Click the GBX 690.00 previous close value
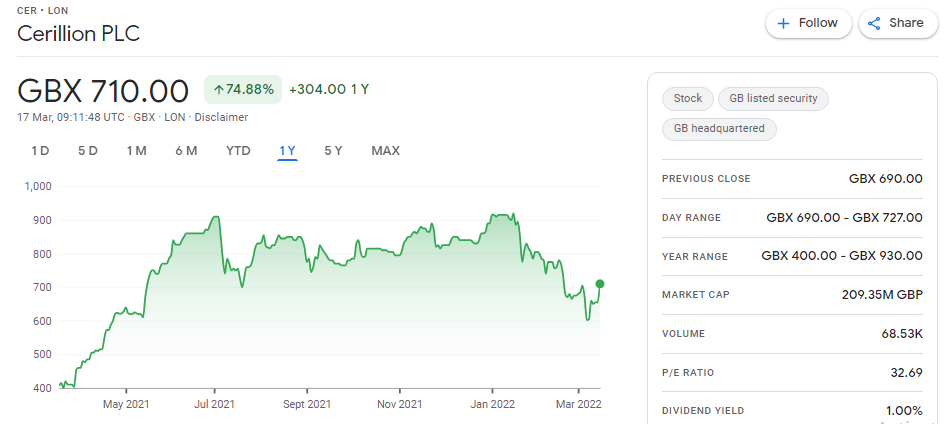The width and height of the screenshot is (945, 424). [x=885, y=179]
